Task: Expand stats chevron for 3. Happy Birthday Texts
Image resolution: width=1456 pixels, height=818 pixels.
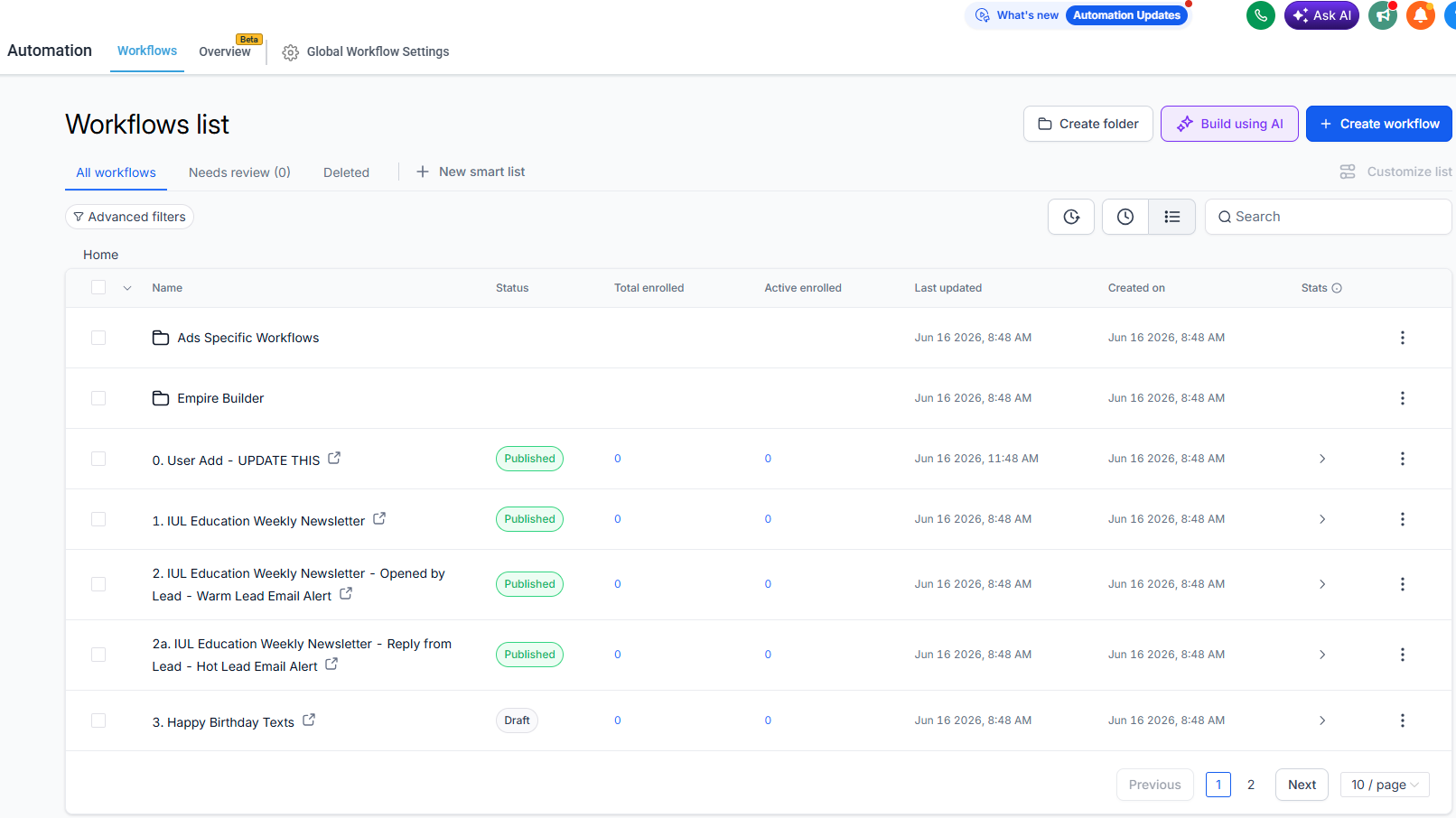Action: click(x=1322, y=720)
